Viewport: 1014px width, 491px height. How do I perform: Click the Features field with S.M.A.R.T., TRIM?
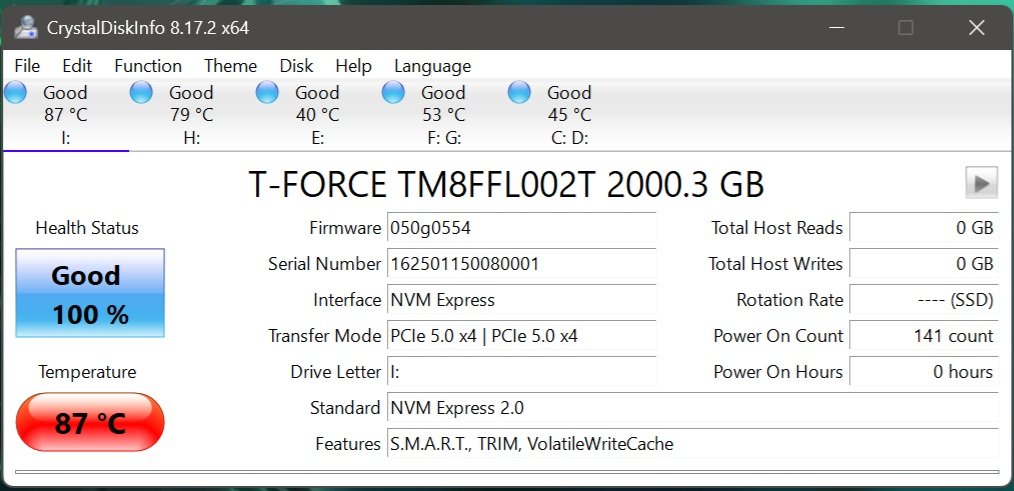coord(693,444)
